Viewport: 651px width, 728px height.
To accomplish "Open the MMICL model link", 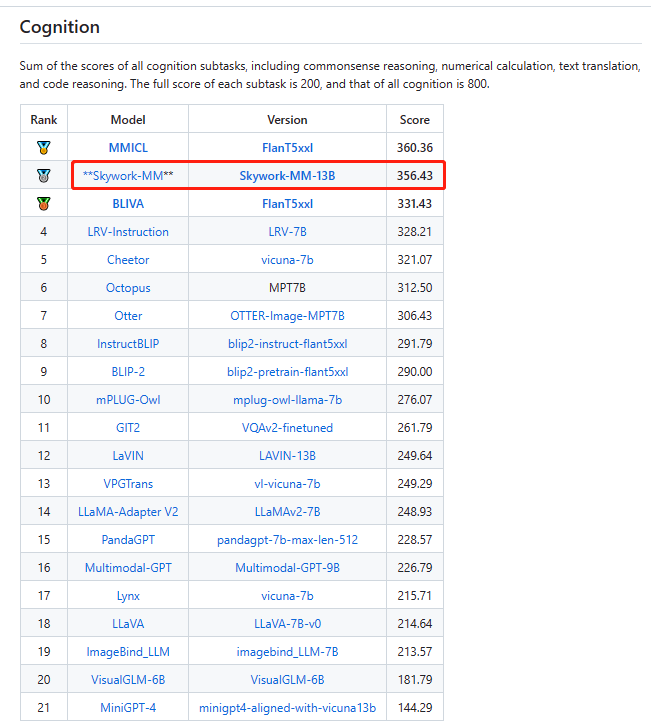I will [128, 148].
